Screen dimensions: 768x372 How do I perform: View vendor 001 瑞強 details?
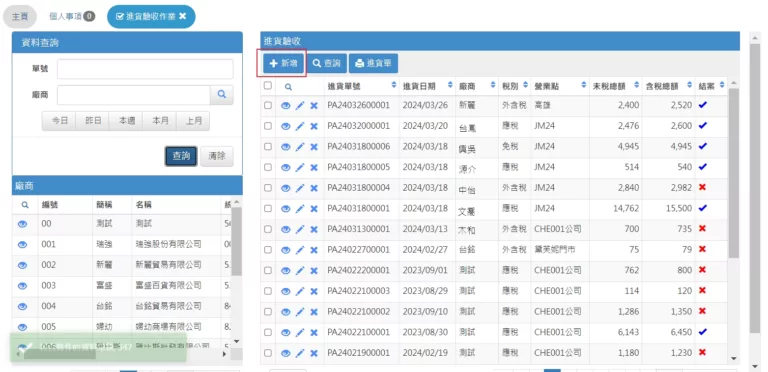[x=23, y=245]
